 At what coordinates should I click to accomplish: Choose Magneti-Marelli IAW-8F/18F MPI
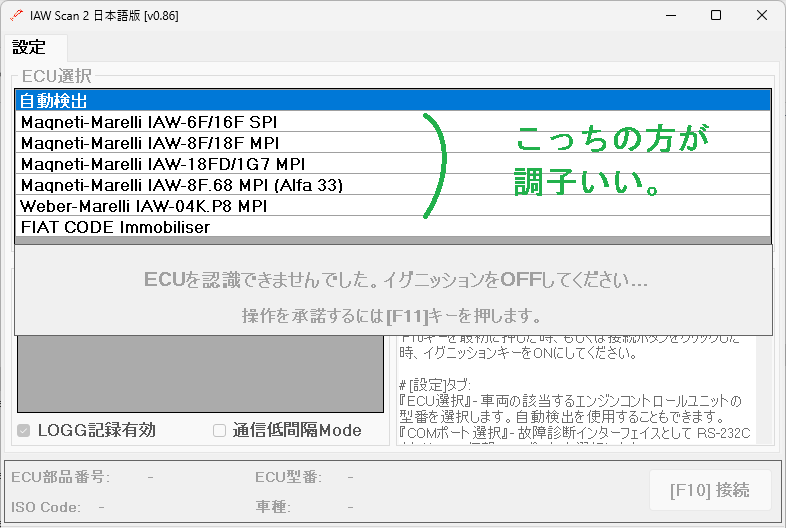point(392,143)
